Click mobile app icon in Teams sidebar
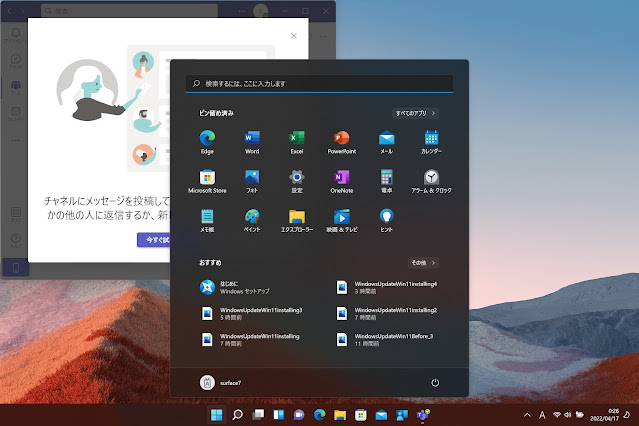Screen dimensions: 639x426 tap(15, 268)
